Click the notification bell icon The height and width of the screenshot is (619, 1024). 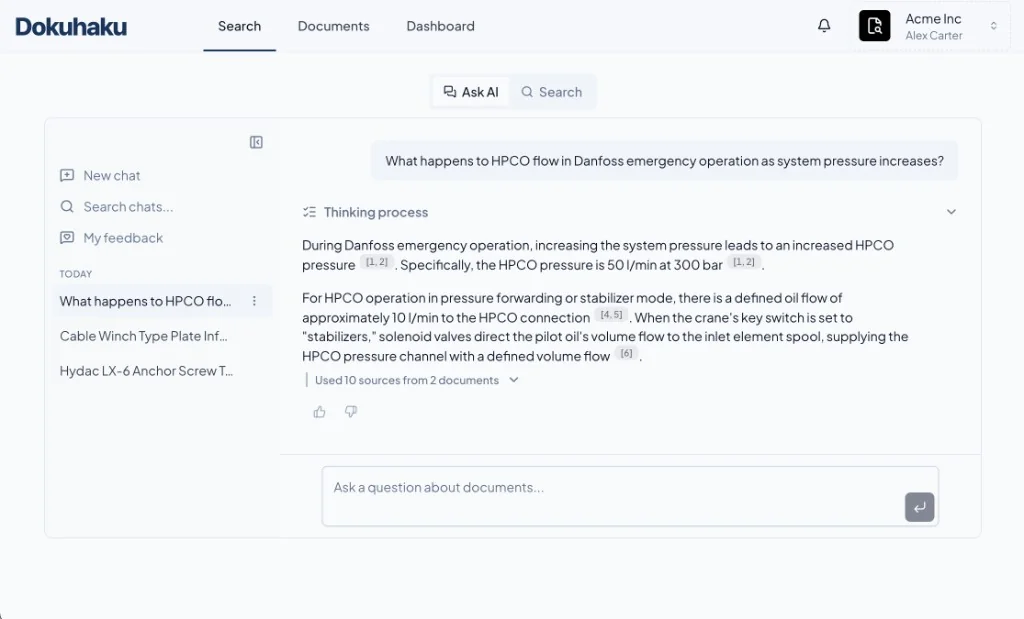pyautogui.click(x=824, y=26)
